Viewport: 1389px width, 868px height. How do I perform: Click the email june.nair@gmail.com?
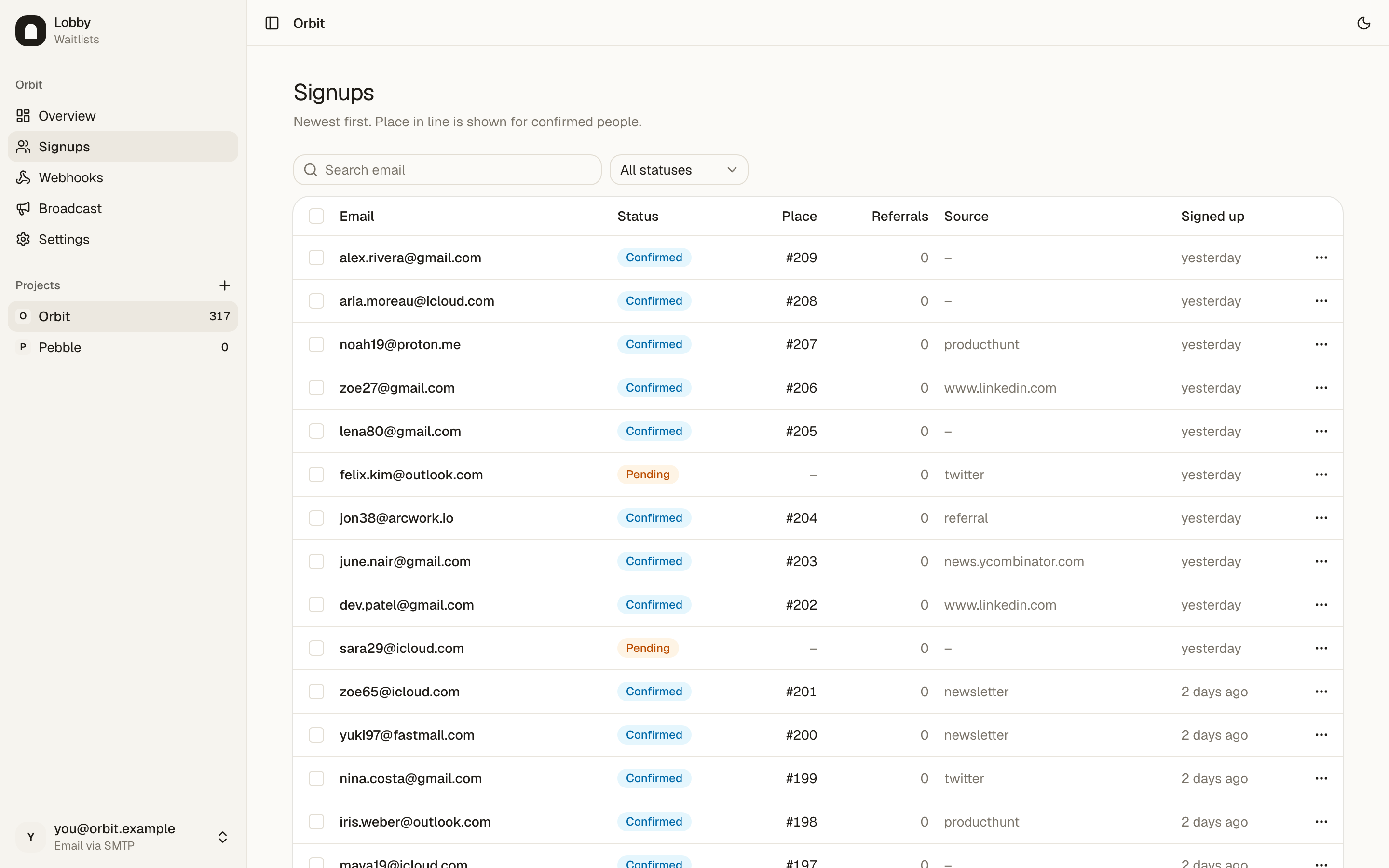405,561
